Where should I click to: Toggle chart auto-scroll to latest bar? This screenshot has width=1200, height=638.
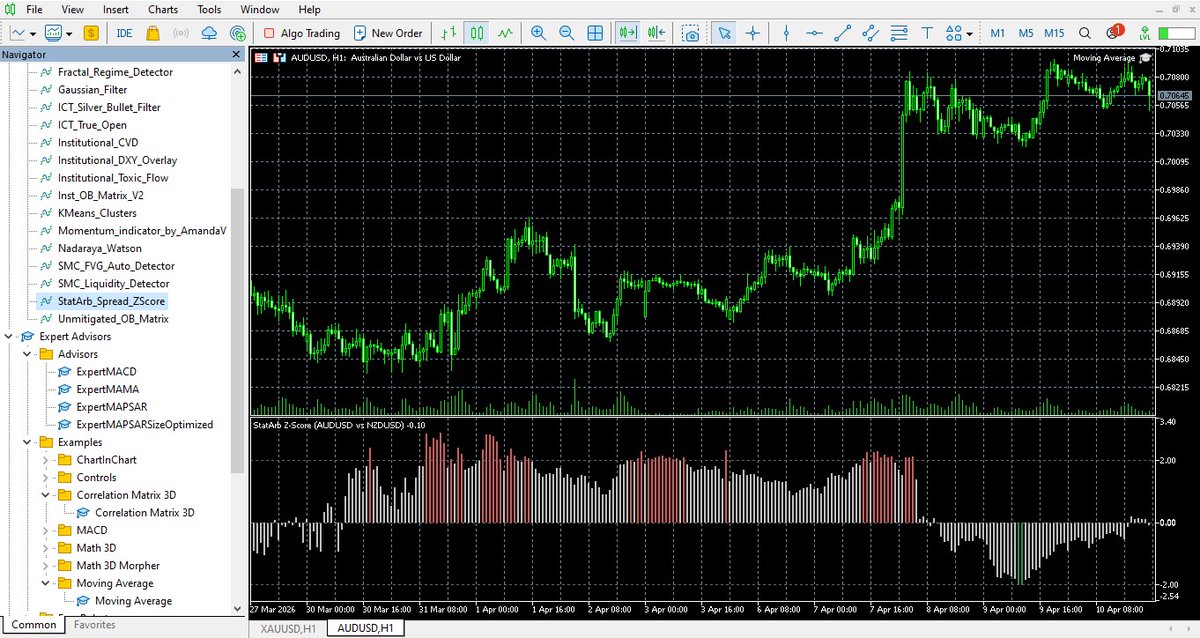click(629, 33)
